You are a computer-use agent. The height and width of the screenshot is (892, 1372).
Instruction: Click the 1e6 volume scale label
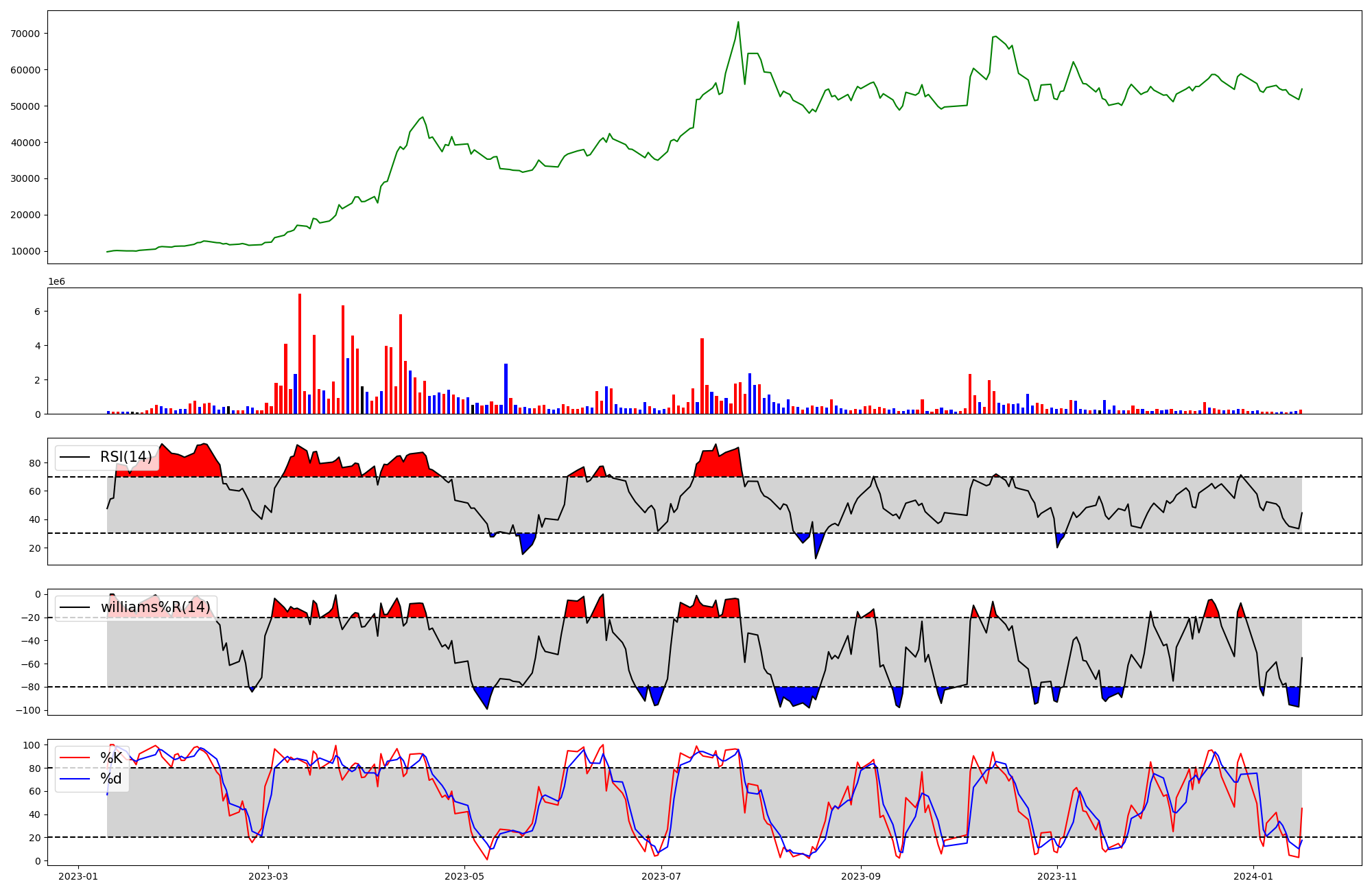(x=56, y=282)
